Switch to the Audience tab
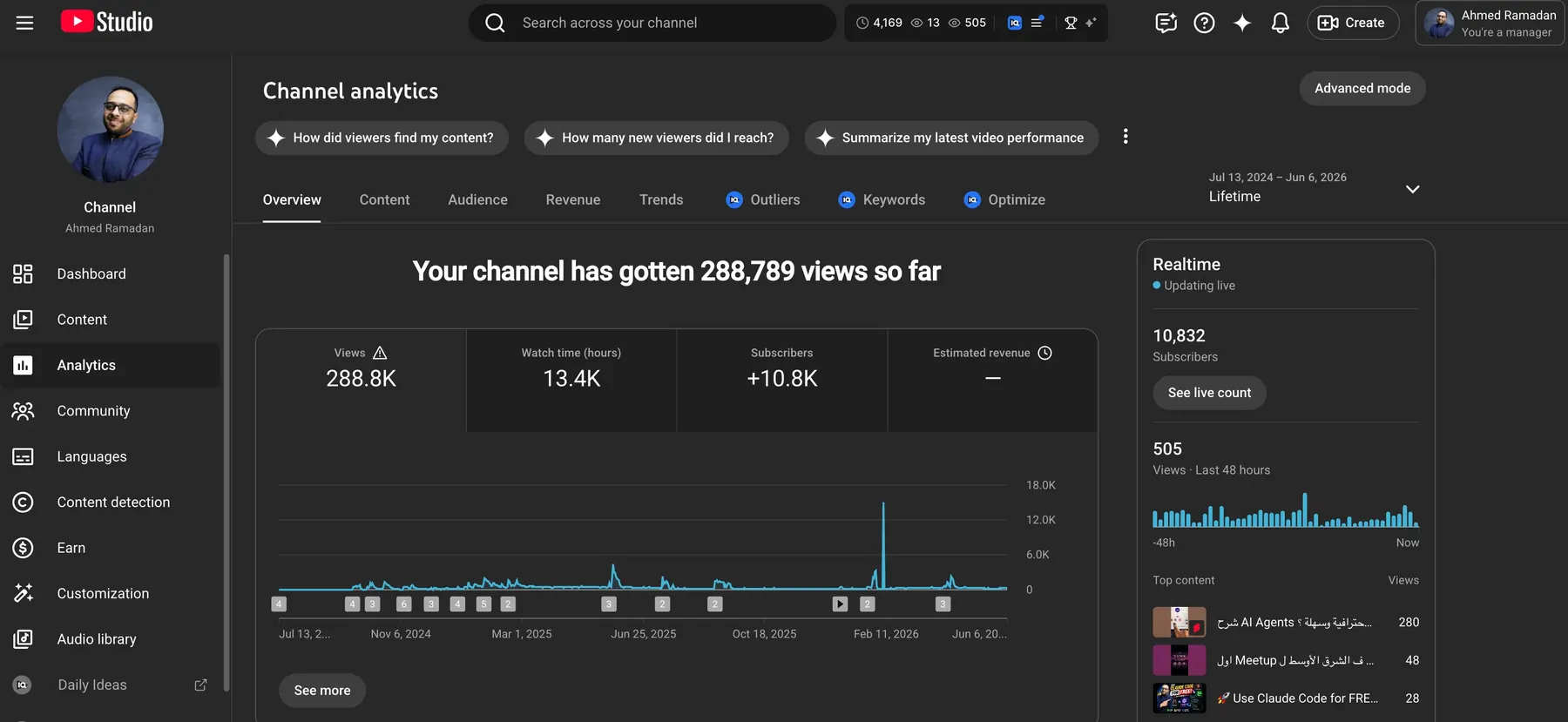1568x722 pixels. pos(477,199)
